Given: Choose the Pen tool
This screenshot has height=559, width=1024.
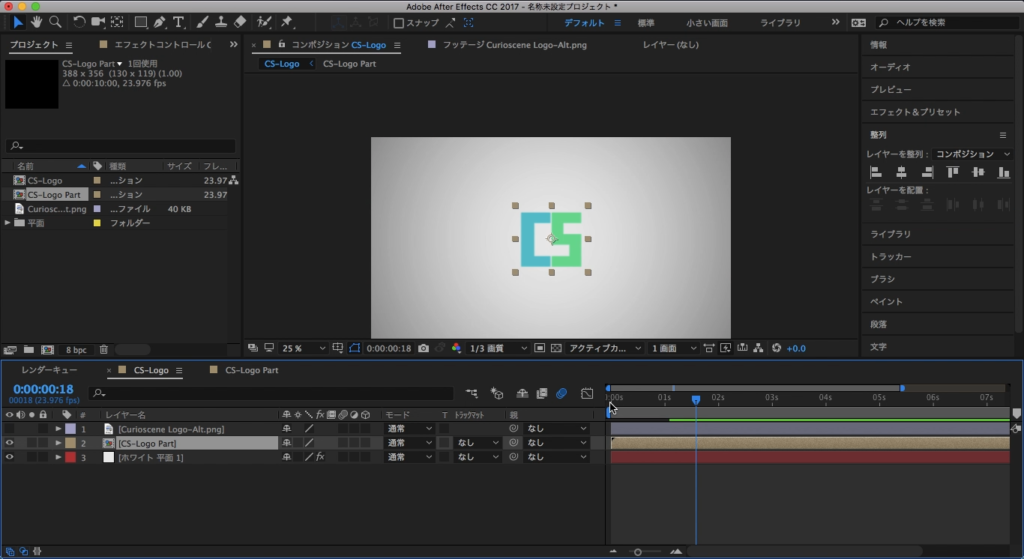Looking at the screenshot, I should pyautogui.click(x=161, y=22).
